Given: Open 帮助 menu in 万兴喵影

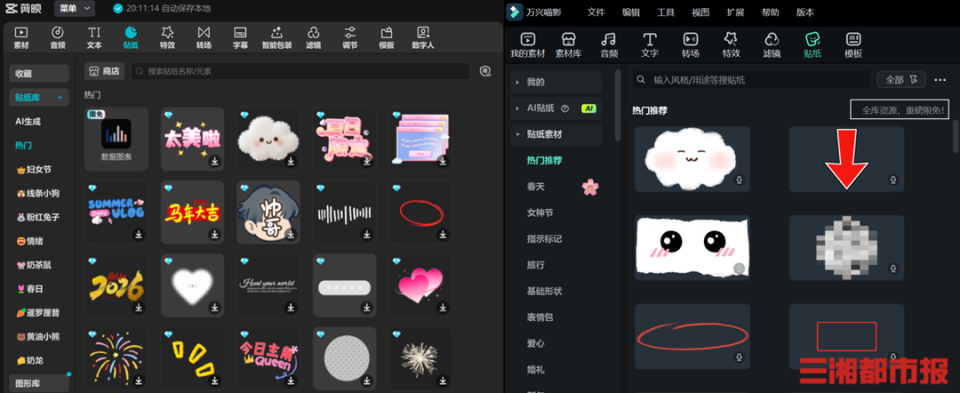Looking at the screenshot, I should tap(770, 12).
